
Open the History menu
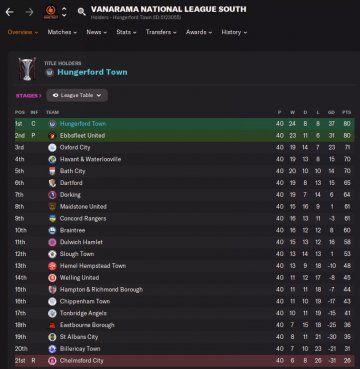pos(234,32)
